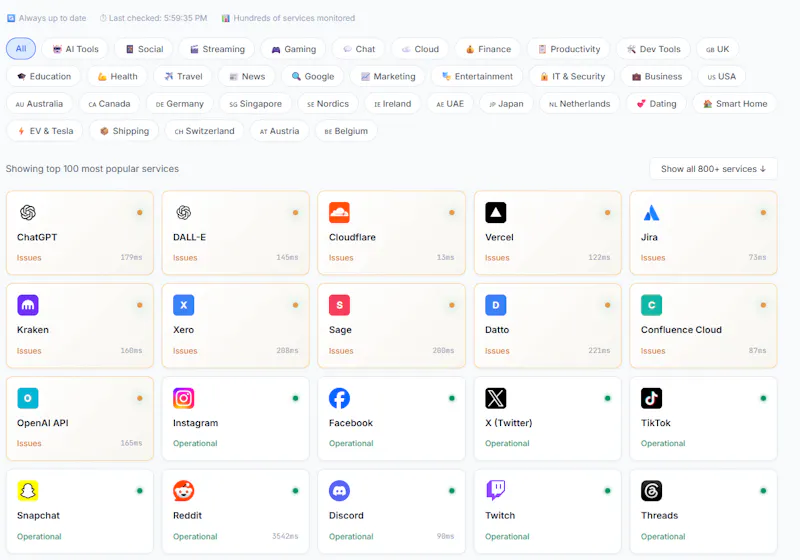Viewport: 800px width, 560px height.
Task: Filter services by Streaming
Action: [x=217, y=49]
